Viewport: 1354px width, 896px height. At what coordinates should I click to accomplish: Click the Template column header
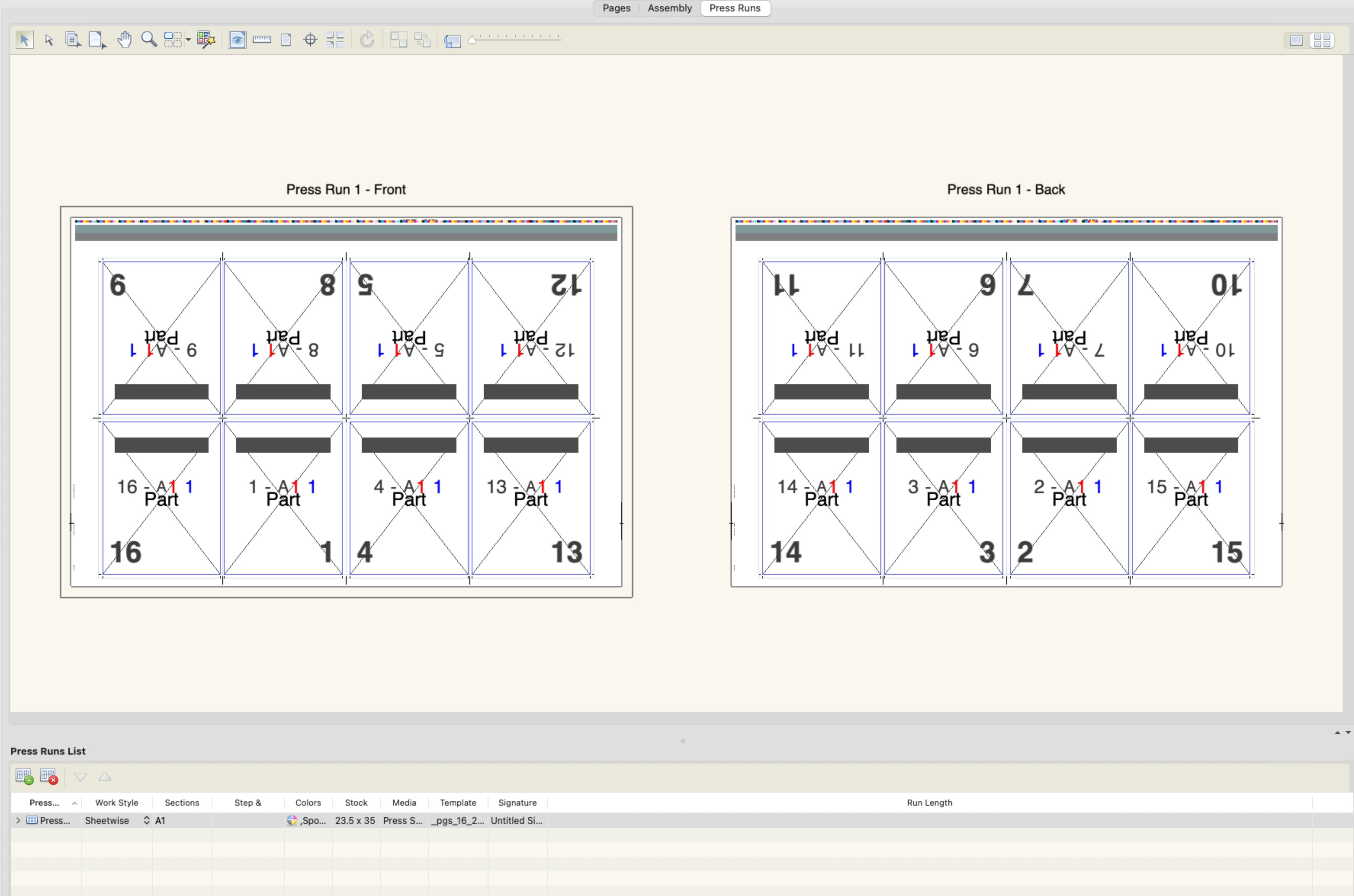[458, 802]
